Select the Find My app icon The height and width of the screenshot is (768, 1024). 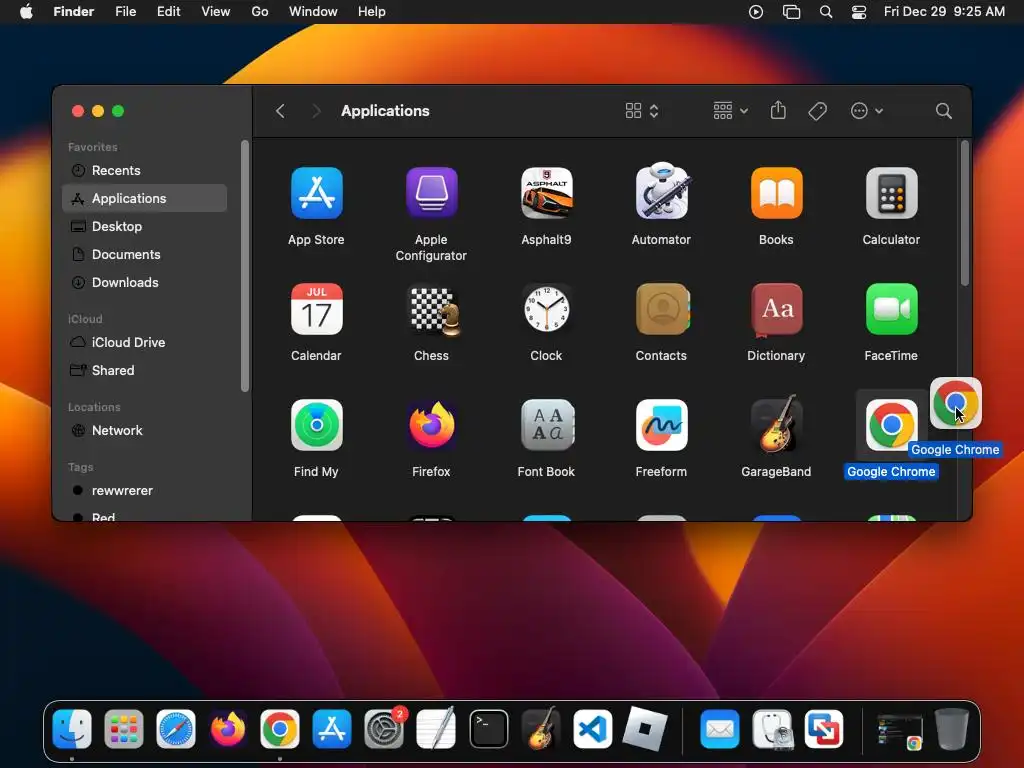point(316,425)
